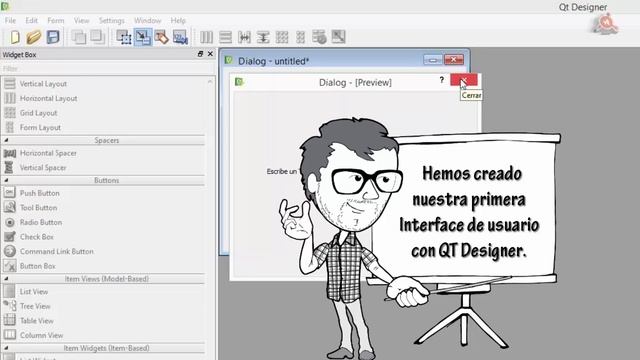Image resolution: width=640 pixels, height=360 pixels.
Task: Select the Edit Buddies mode icon
Action: tap(161, 37)
